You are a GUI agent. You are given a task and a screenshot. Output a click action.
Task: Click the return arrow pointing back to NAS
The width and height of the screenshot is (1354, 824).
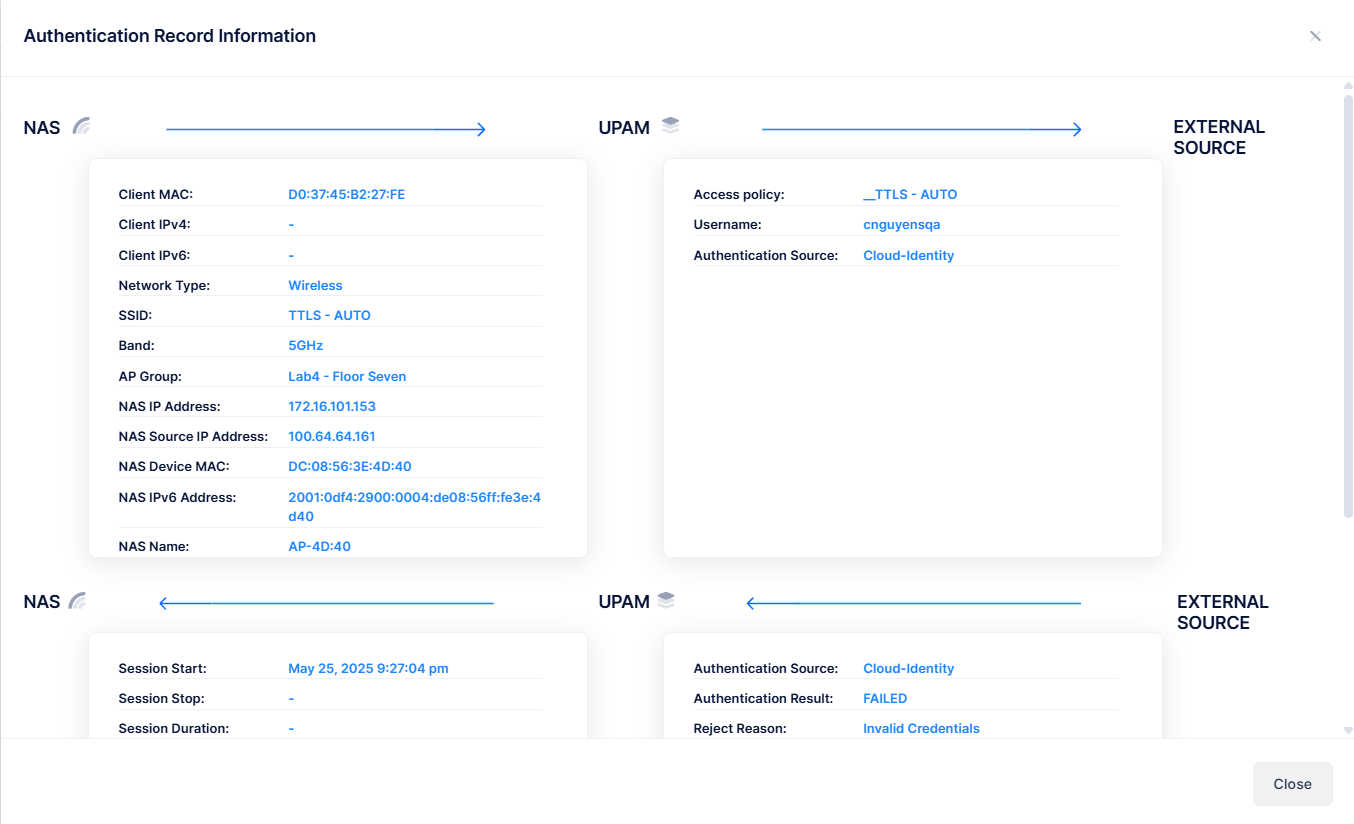pyautogui.click(x=326, y=602)
